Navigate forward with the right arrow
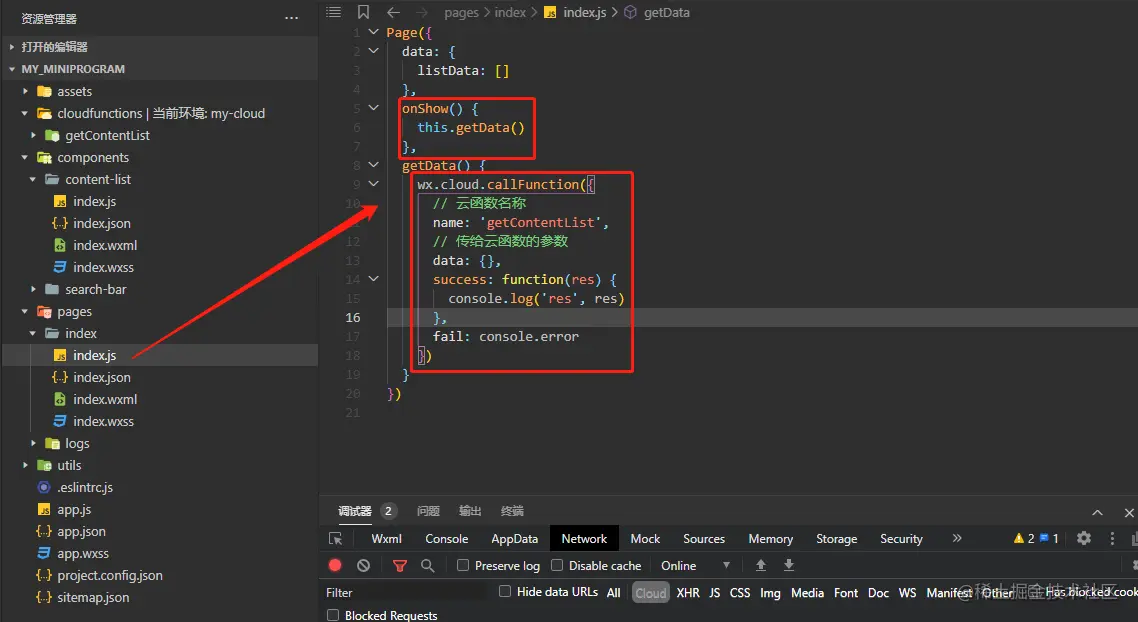The width and height of the screenshot is (1138, 622). tap(422, 12)
